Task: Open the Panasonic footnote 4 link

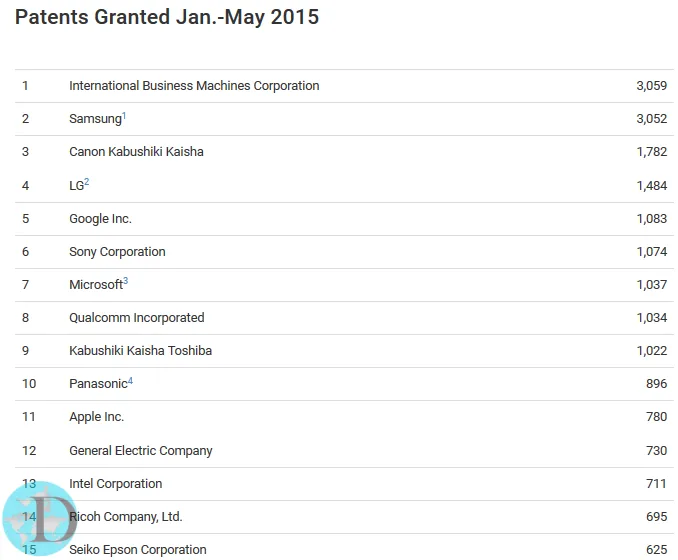Action: pyautogui.click(x=130, y=380)
